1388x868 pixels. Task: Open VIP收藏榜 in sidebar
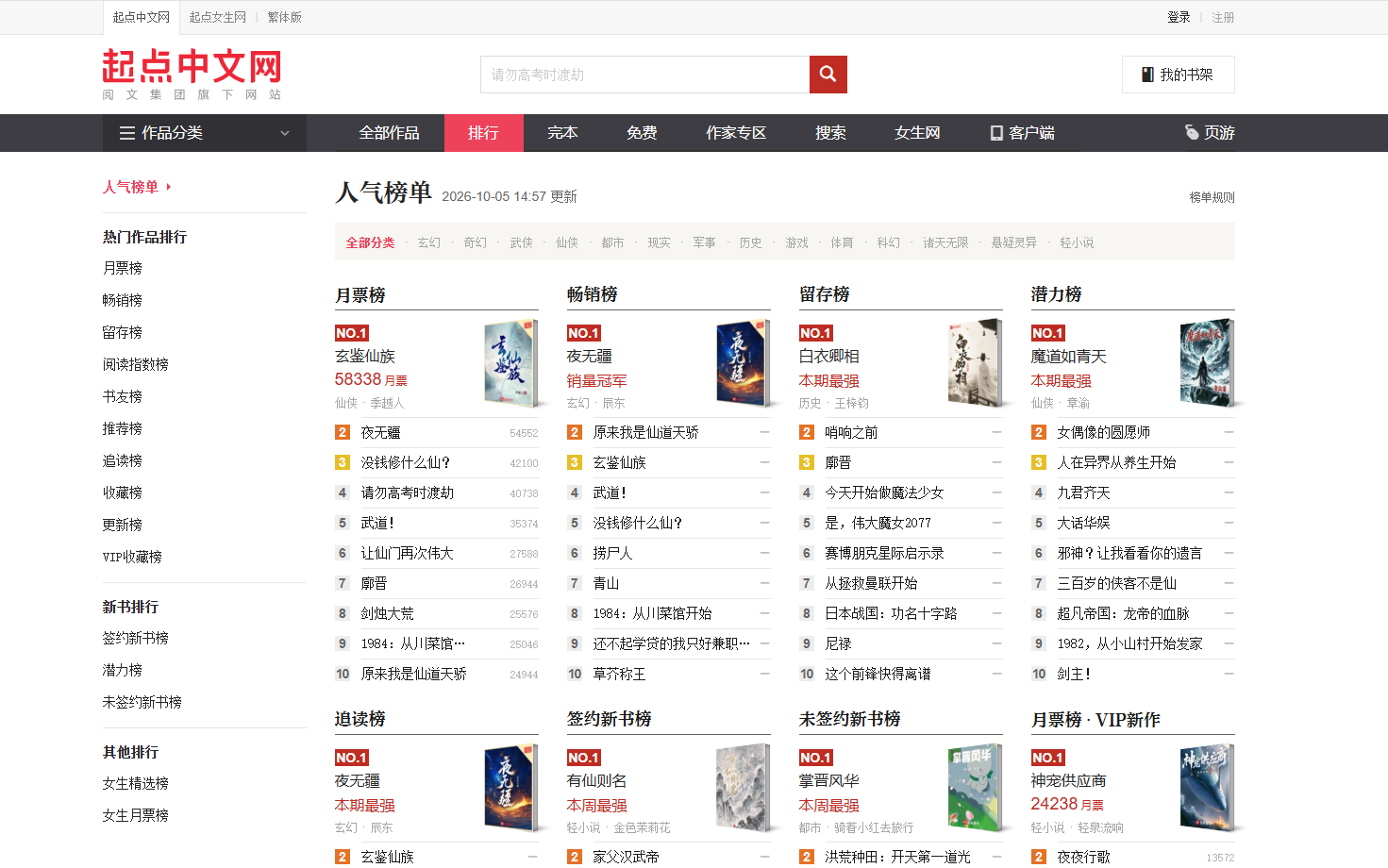[132, 557]
